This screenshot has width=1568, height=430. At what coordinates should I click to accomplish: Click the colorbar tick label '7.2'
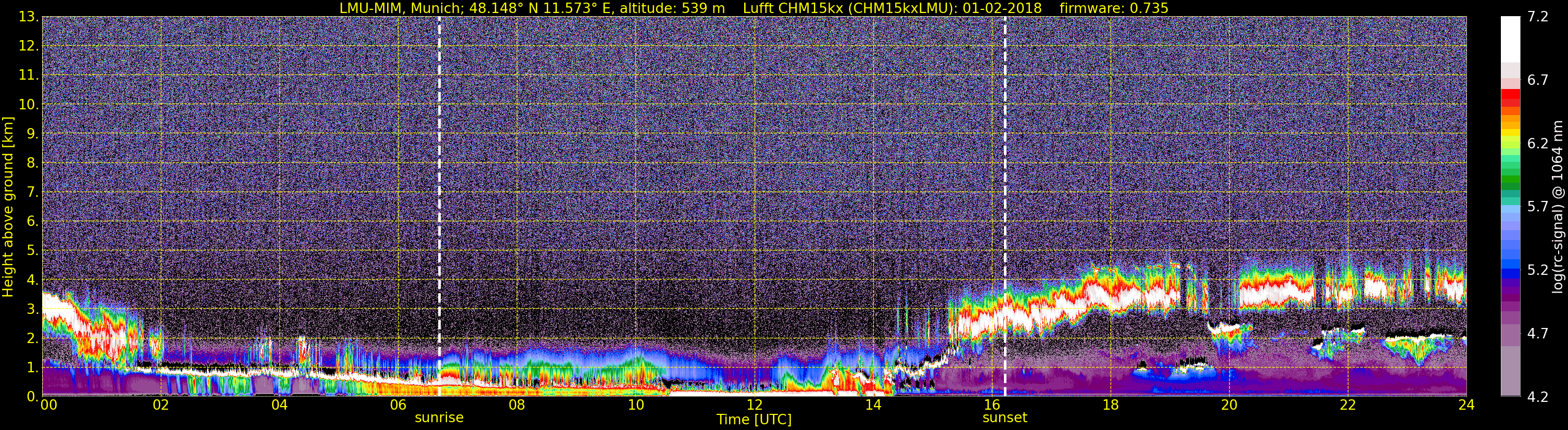click(x=1538, y=17)
